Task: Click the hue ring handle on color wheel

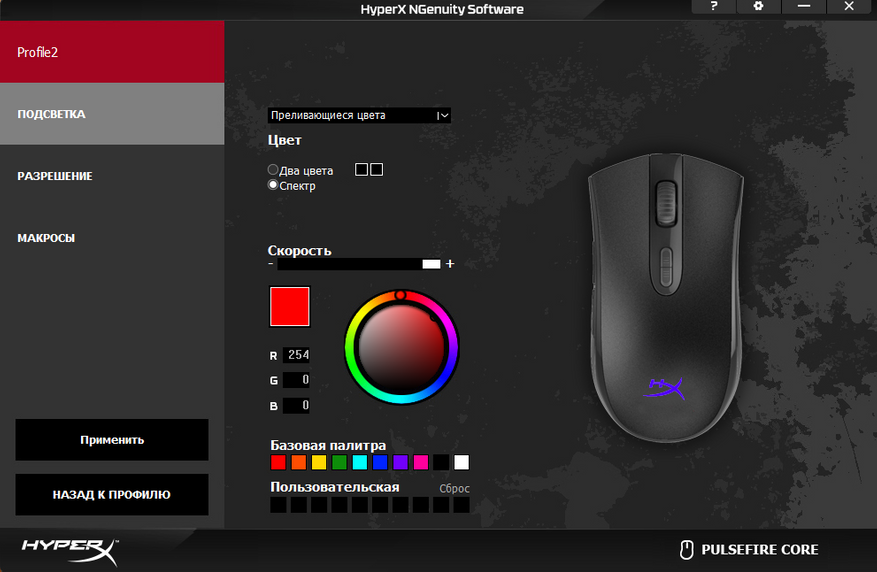Action: coord(400,295)
